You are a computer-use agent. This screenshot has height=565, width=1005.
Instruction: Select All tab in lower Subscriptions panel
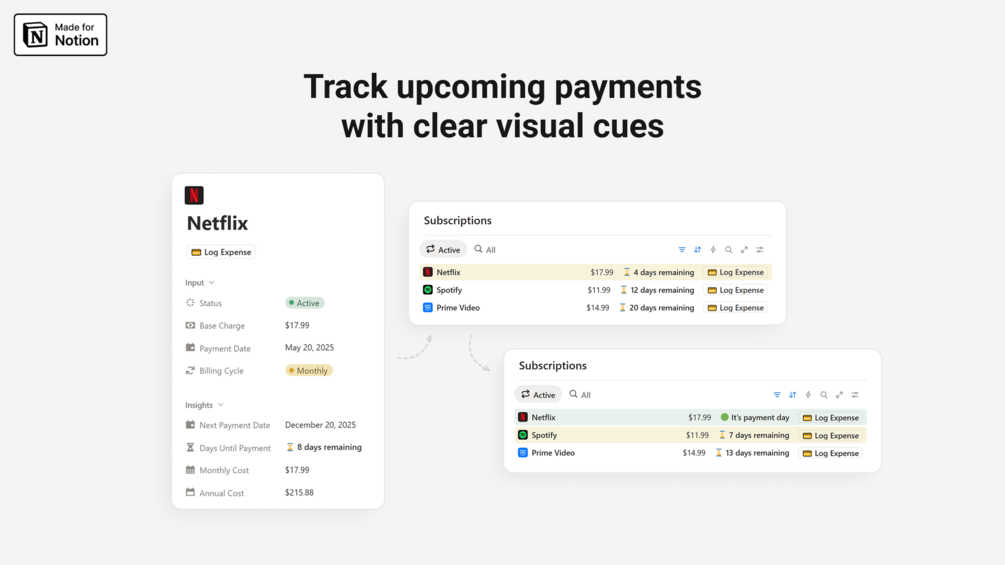580,395
